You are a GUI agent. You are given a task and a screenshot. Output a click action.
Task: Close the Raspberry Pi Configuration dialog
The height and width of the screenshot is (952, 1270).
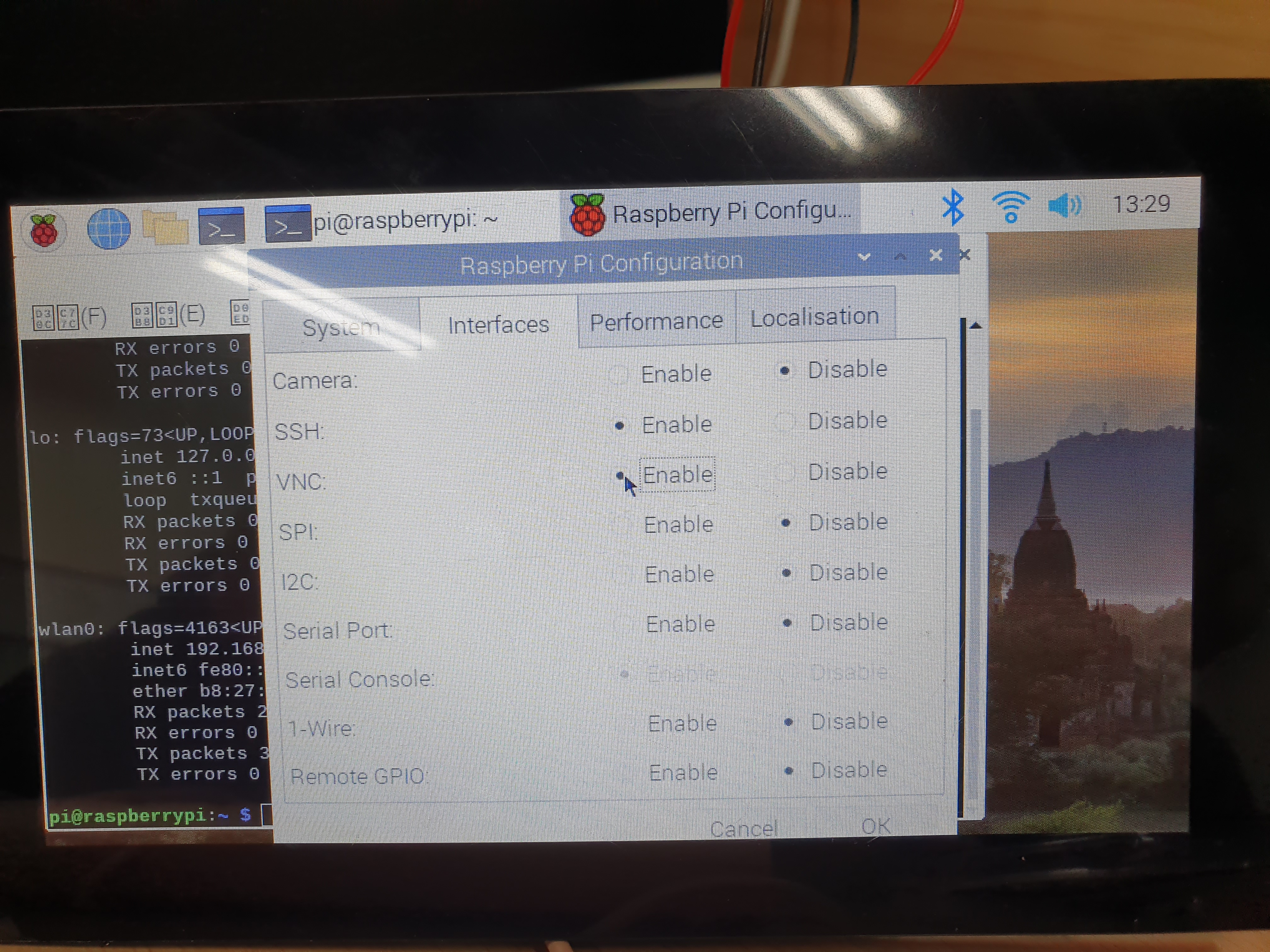tap(936, 255)
